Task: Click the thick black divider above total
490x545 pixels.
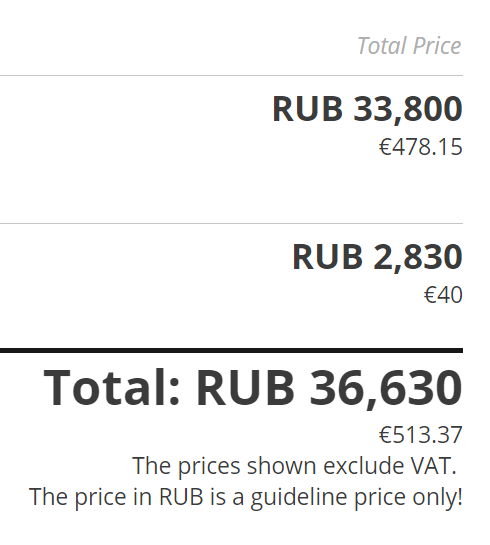Action: pos(231,350)
